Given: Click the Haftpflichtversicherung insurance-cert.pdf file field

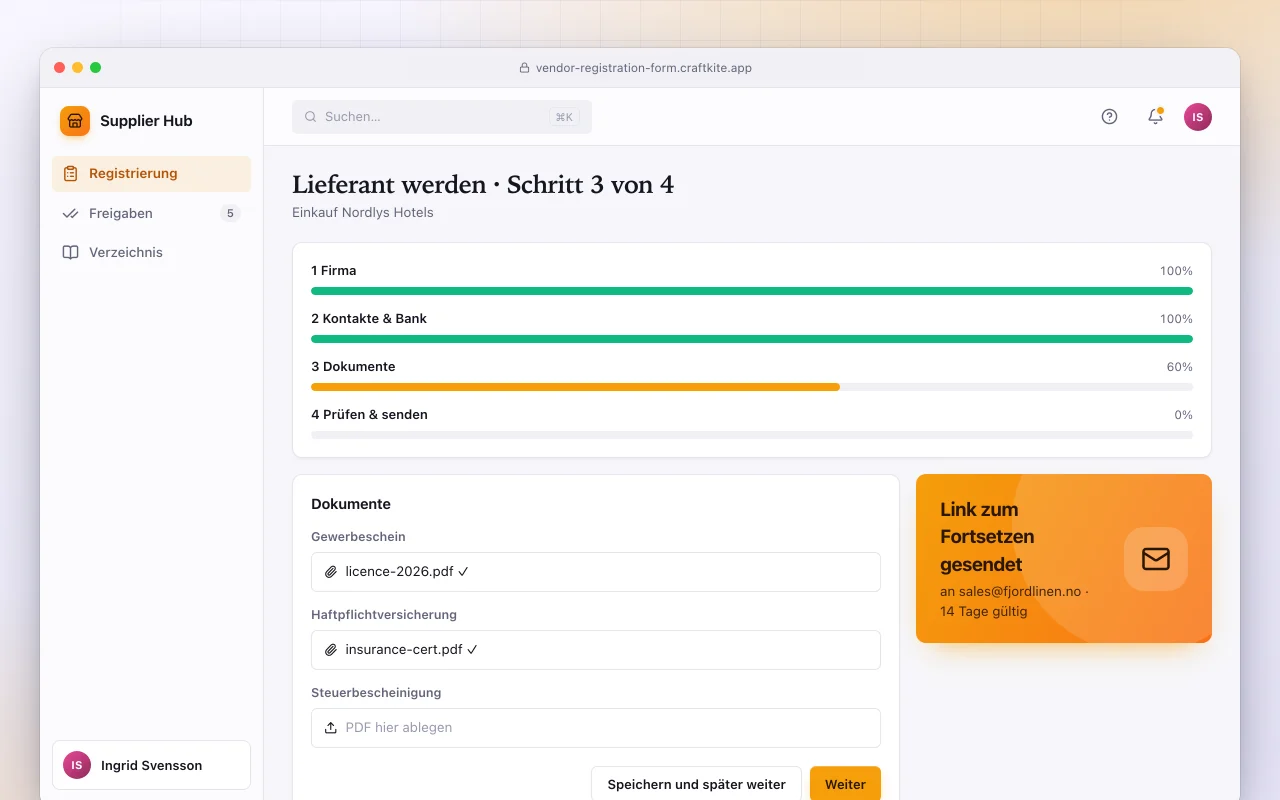Looking at the screenshot, I should click(x=596, y=650).
